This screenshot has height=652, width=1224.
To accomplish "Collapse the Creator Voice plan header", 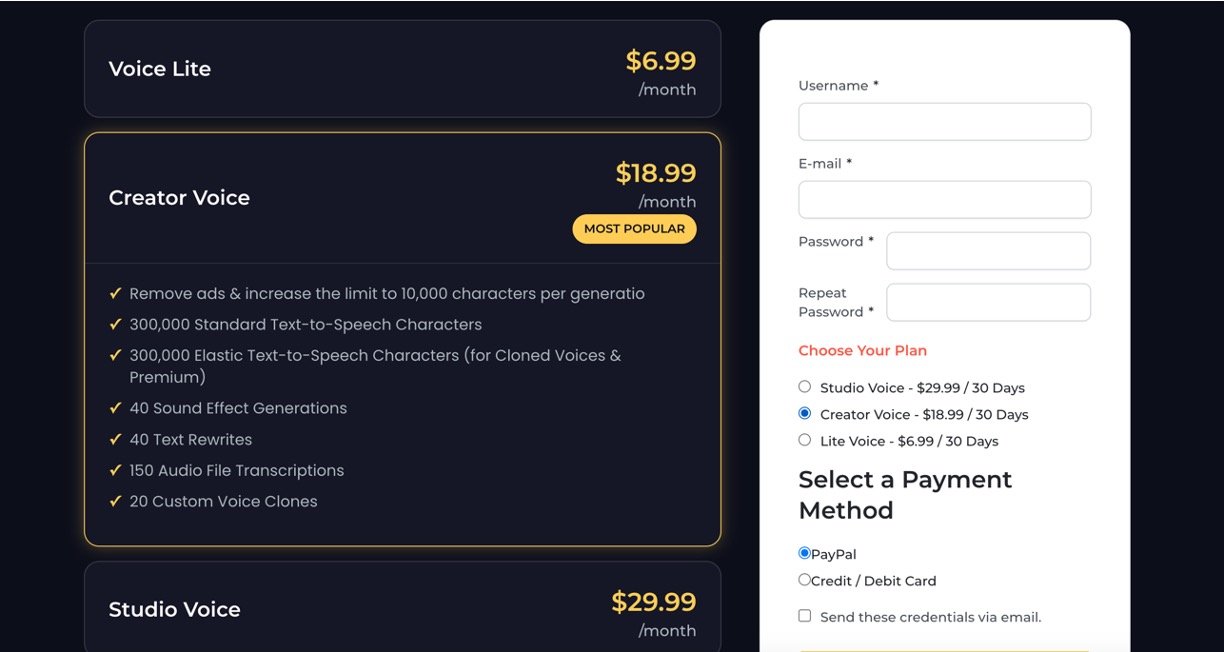I will click(402, 198).
